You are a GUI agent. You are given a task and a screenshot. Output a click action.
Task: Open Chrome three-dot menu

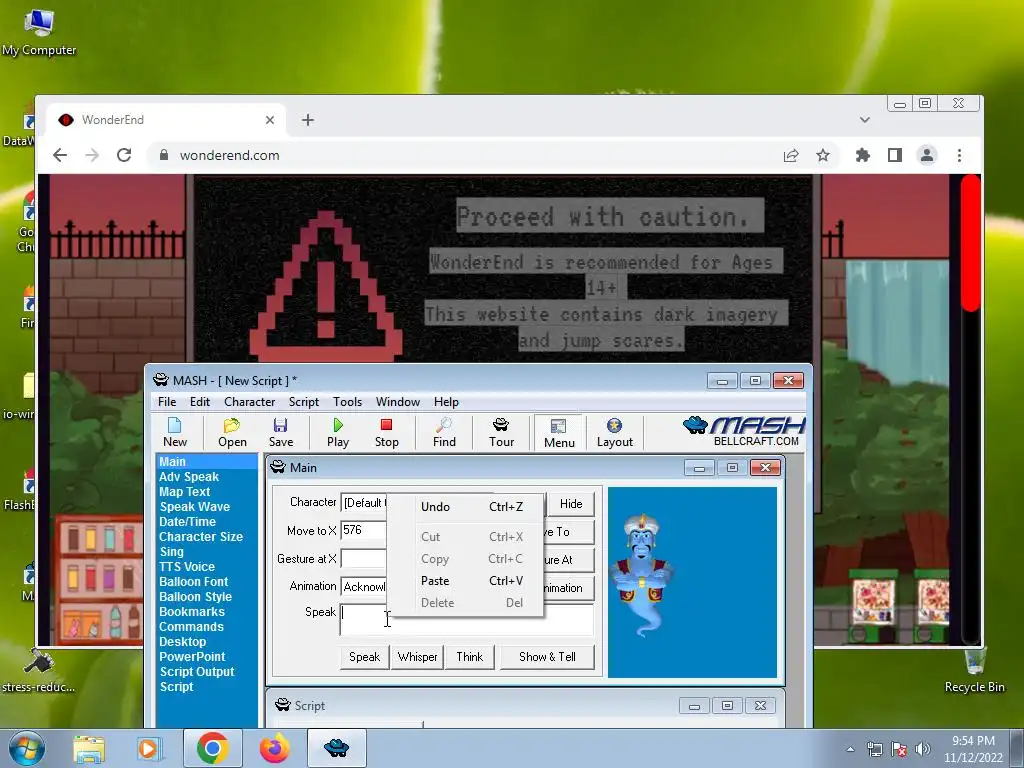pos(959,155)
